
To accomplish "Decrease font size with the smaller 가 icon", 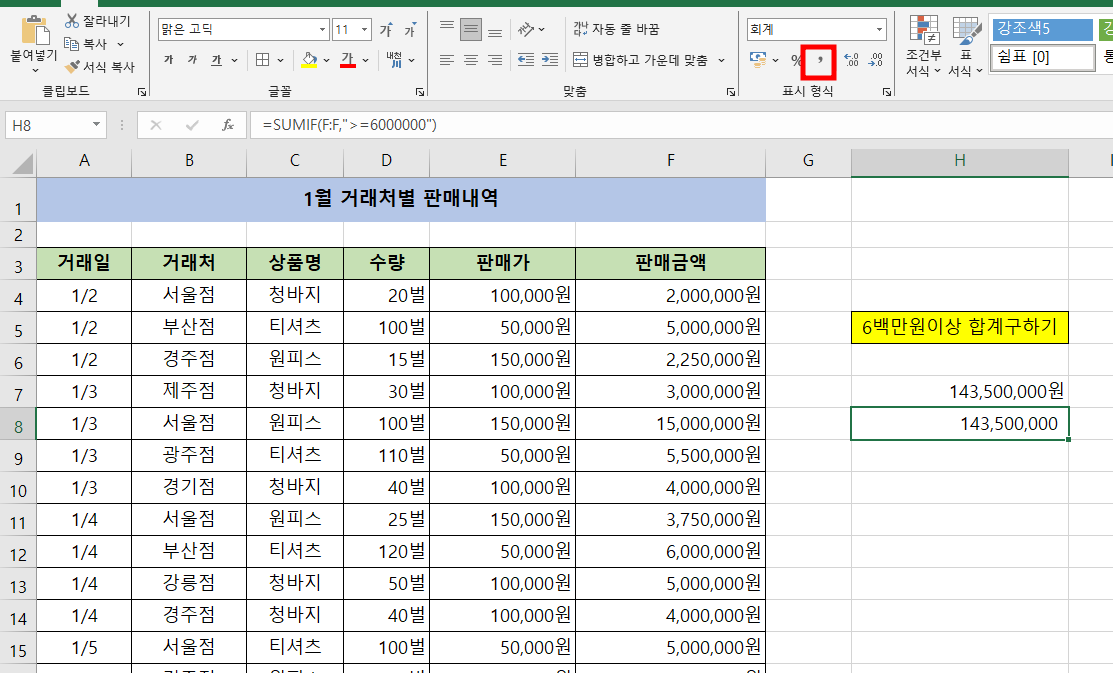I will [x=410, y=29].
